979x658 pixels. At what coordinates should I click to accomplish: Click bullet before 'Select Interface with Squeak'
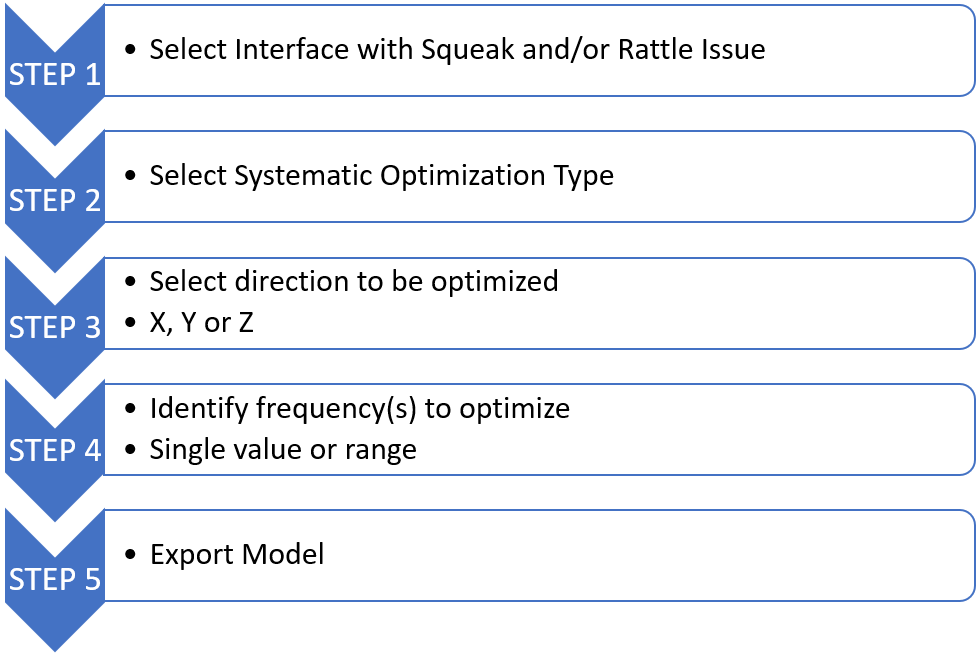point(130,50)
